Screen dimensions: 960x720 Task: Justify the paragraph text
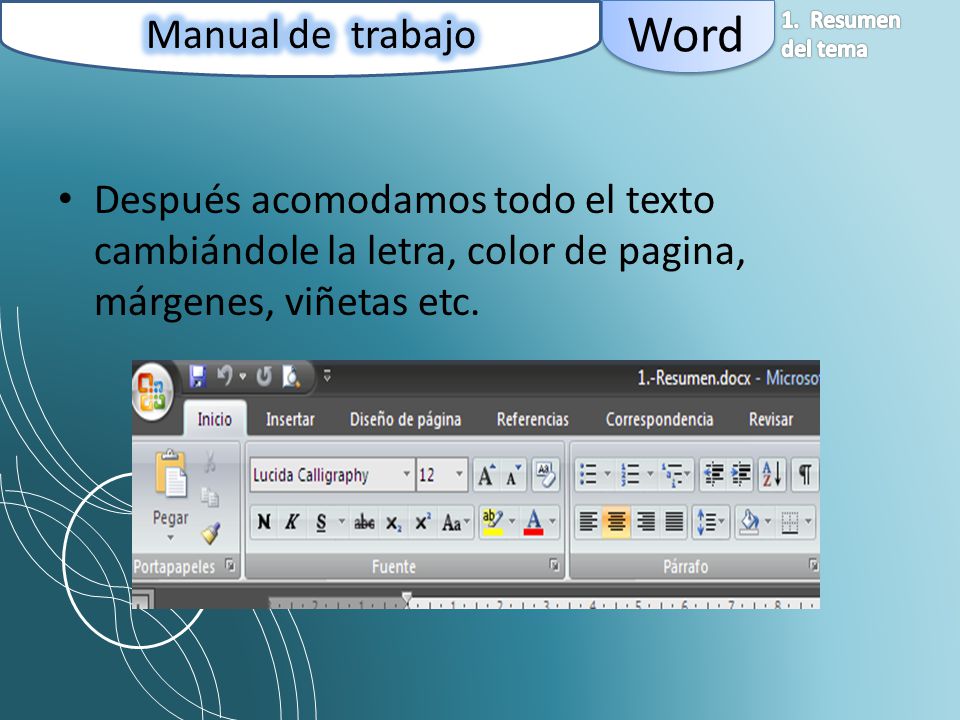pyautogui.click(x=674, y=522)
